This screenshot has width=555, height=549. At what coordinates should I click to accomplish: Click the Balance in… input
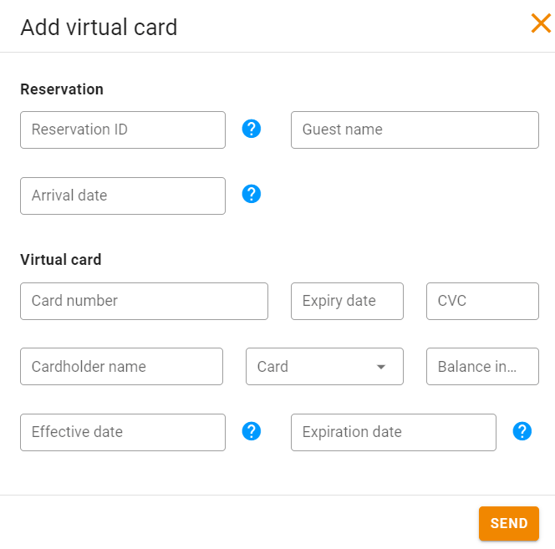[482, 366]
